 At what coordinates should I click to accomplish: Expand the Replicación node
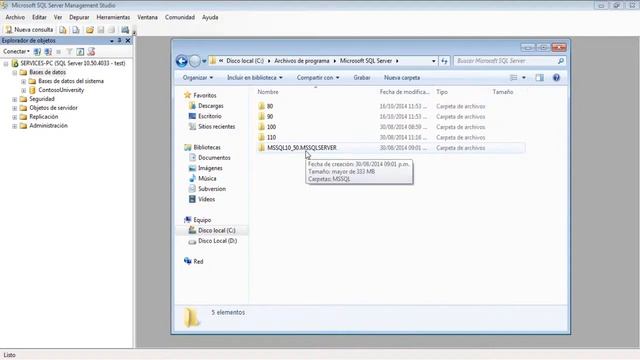(15, 117)
